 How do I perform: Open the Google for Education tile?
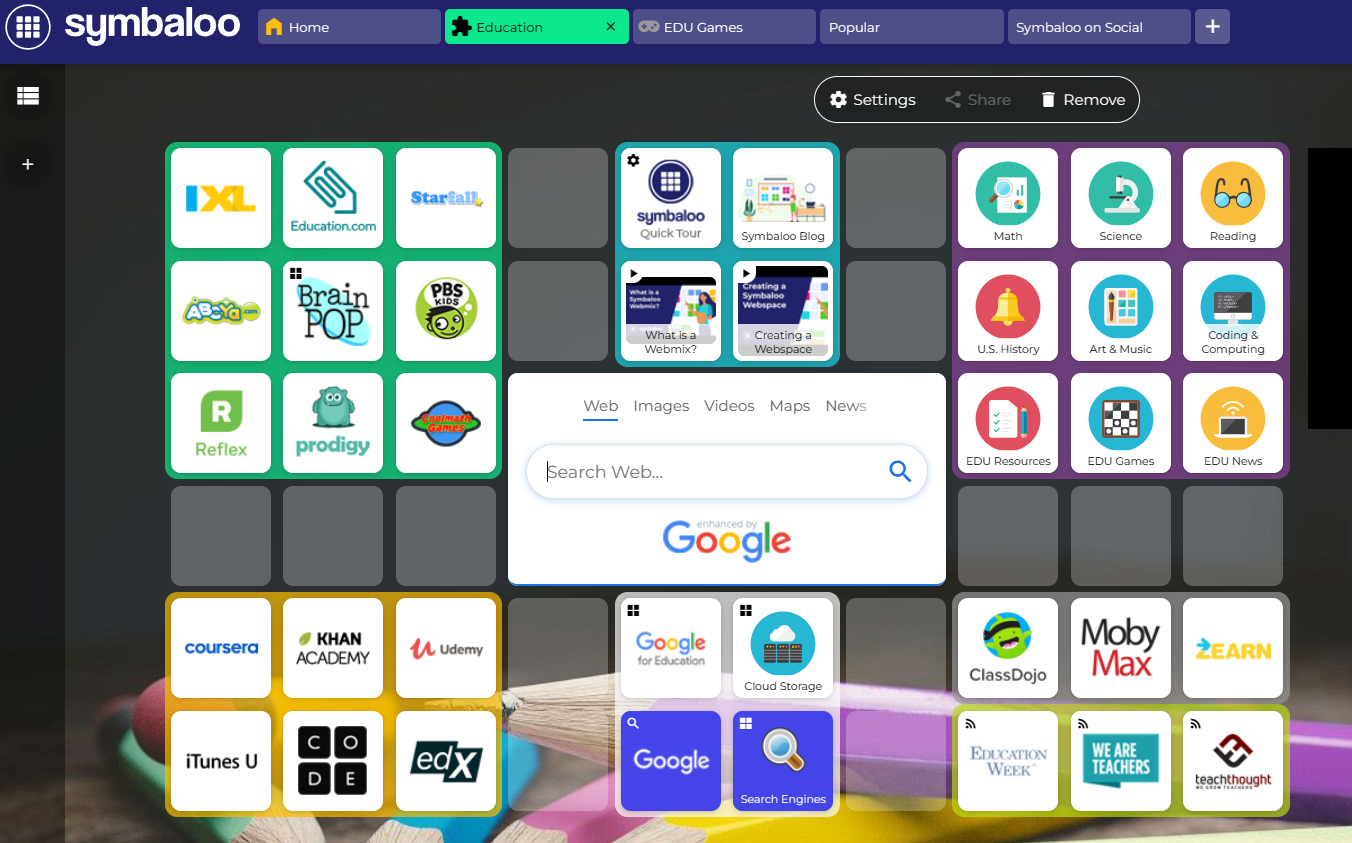671,648
